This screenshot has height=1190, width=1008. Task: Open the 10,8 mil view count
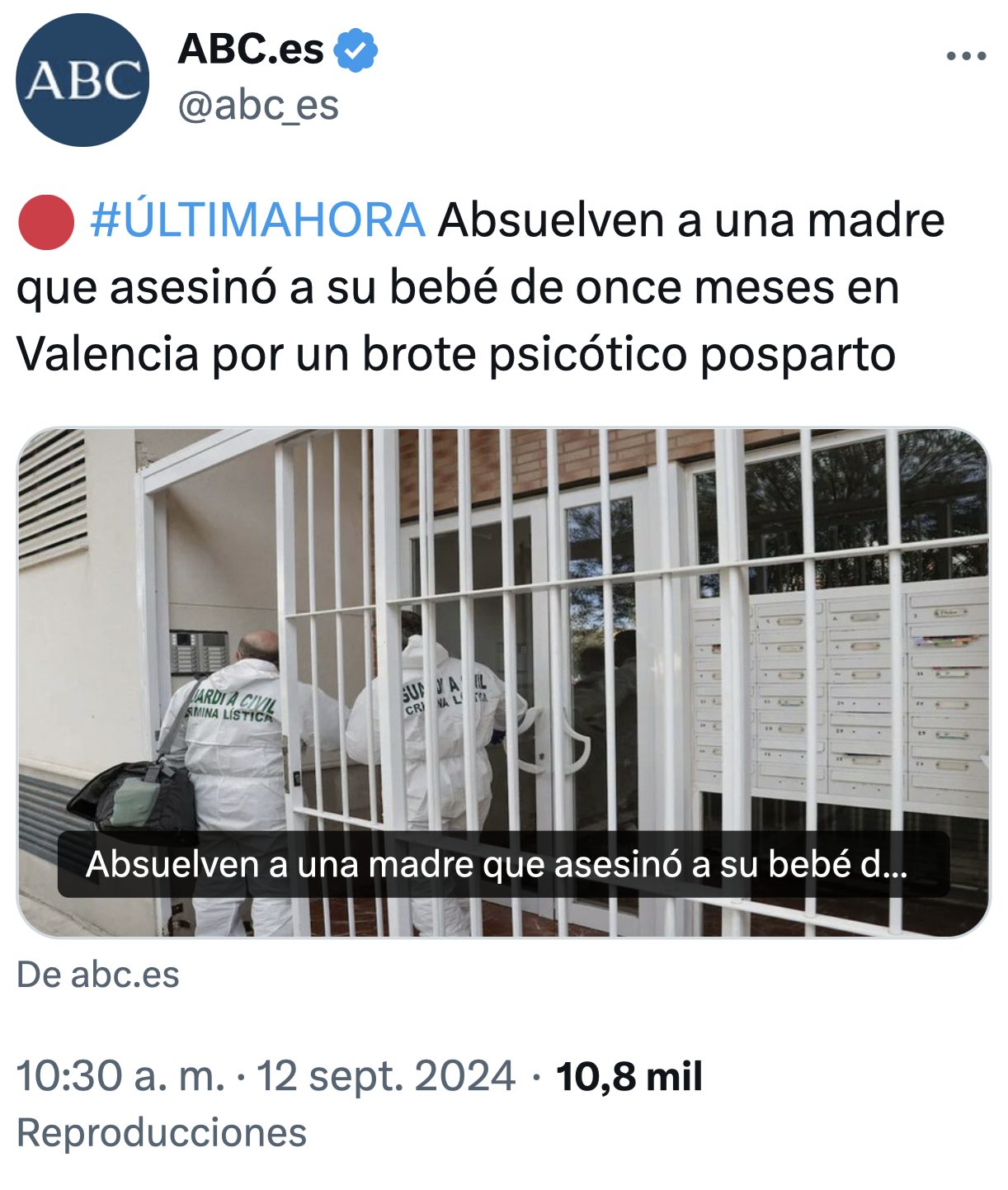629,1076
